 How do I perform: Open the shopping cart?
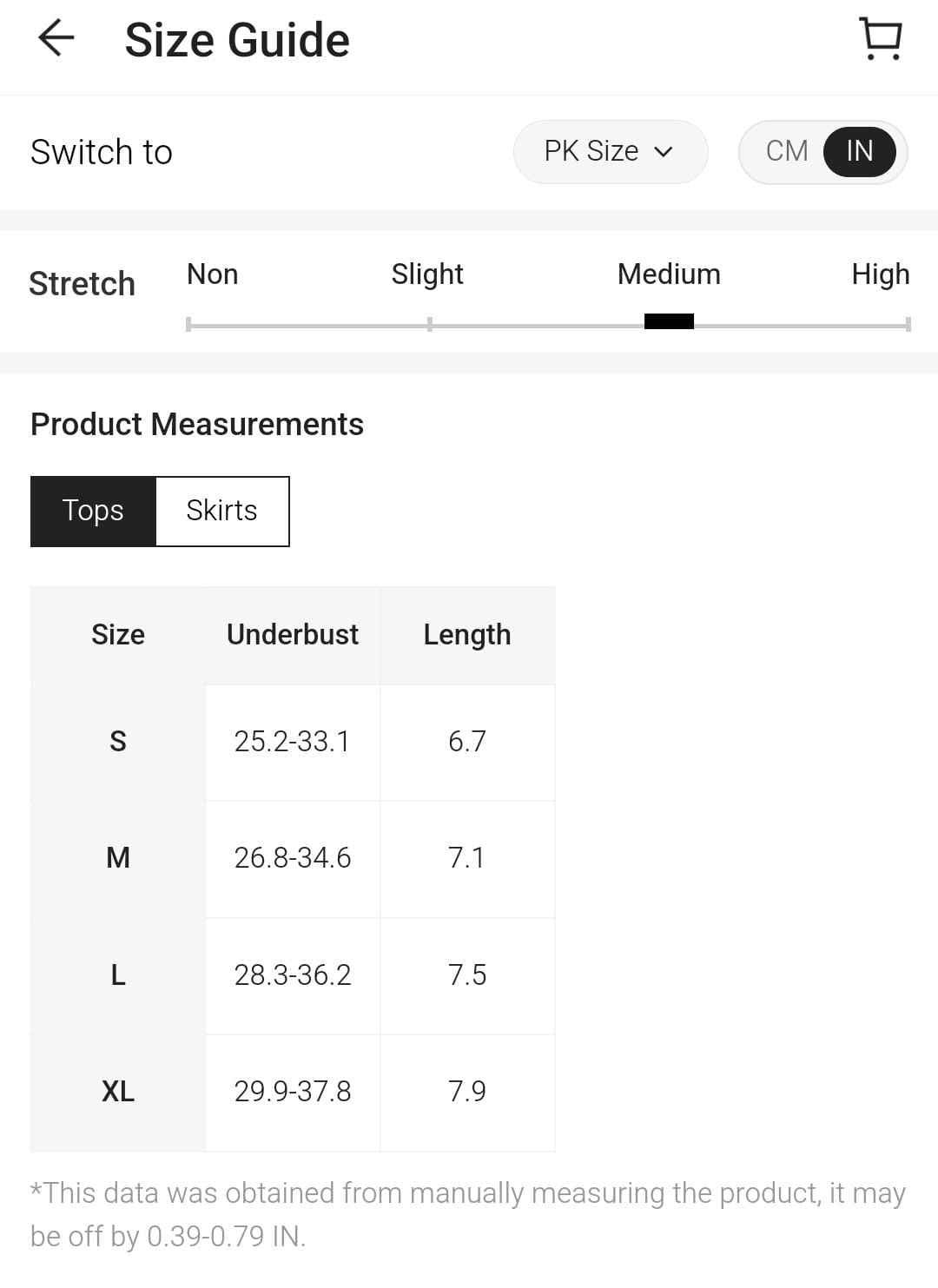point(881,39)
